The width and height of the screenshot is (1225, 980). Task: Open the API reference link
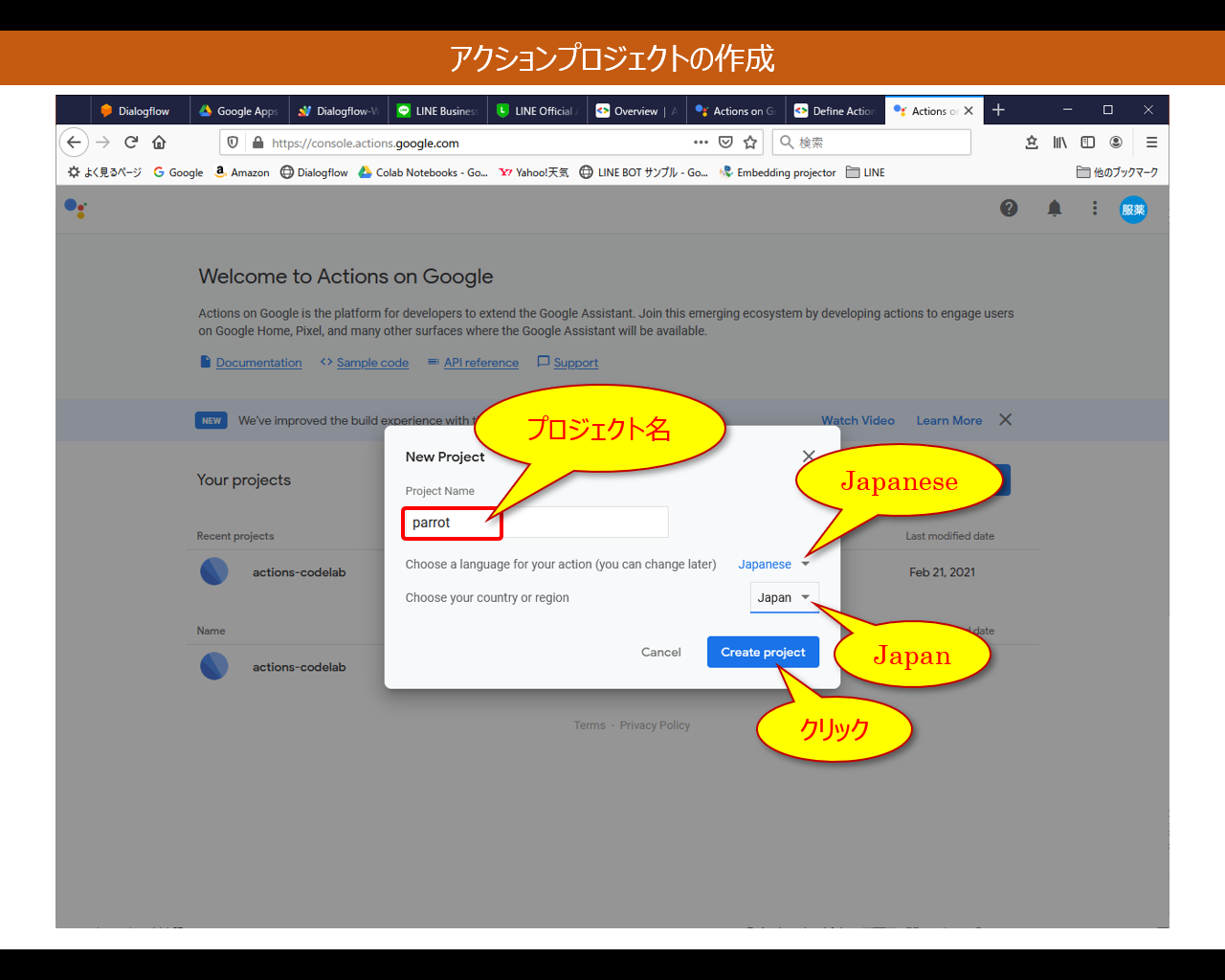pyautogui.click(x=481, y=363)
